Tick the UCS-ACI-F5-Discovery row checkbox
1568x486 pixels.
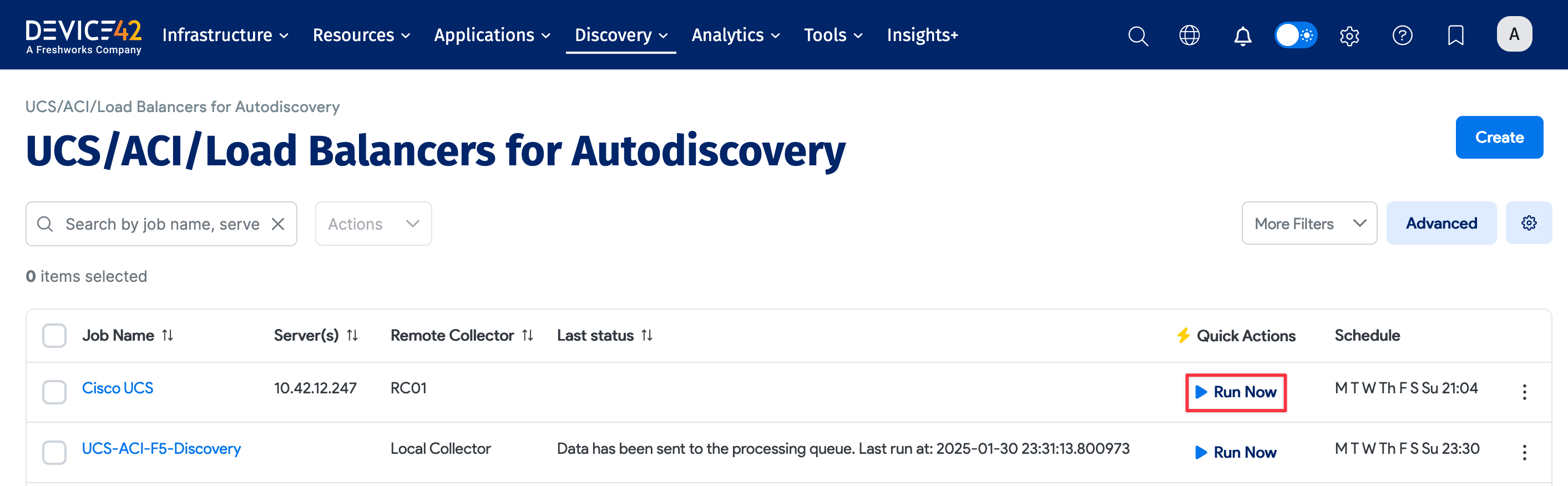pyautogui.click(x=54, y=452)
